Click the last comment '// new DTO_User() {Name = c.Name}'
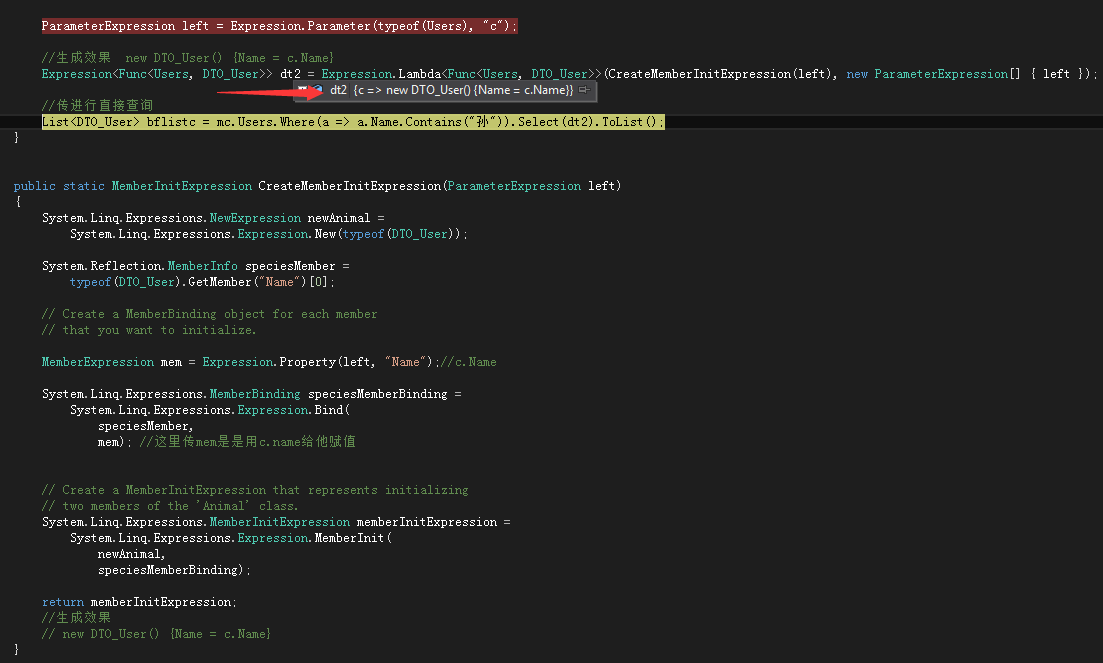The image size is (1103, 663). tap(156, 634)
